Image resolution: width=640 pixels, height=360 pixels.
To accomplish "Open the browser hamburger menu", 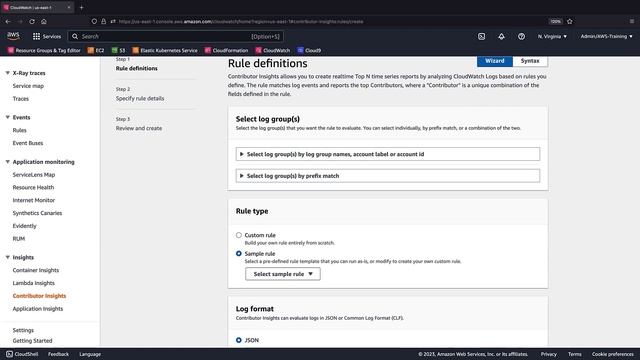I will tap(632, 21).
